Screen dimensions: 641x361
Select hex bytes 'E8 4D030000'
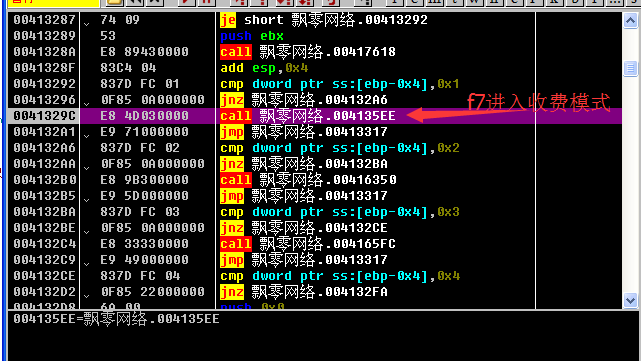click(144, 116)
